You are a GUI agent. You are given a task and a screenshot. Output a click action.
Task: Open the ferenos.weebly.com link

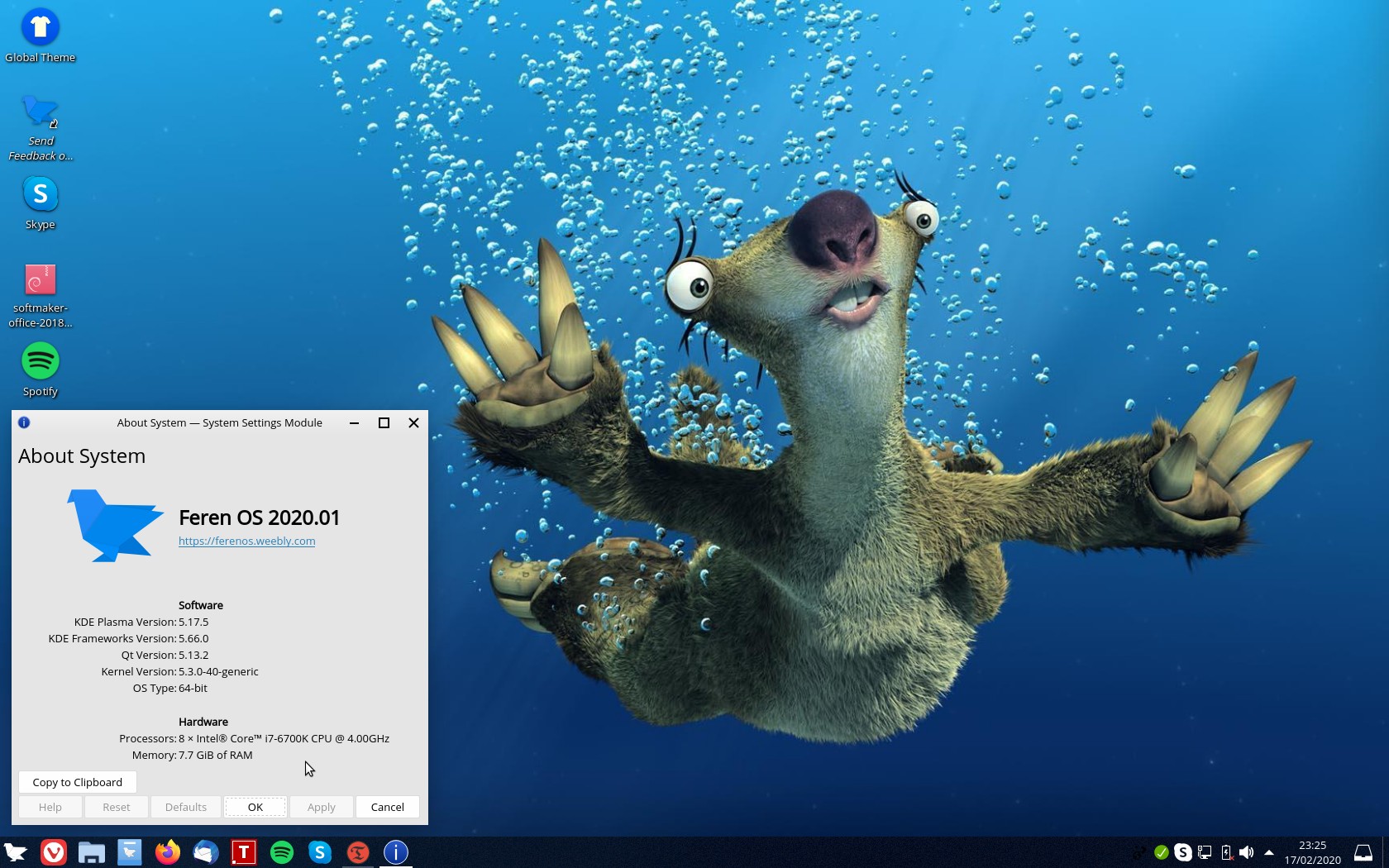[x=246, y=541]
